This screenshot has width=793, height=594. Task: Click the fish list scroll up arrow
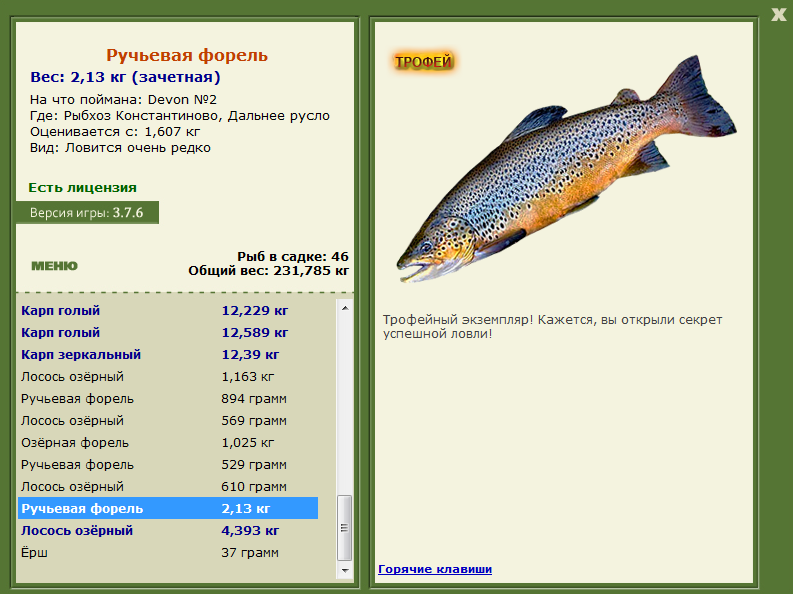(345, 308)
